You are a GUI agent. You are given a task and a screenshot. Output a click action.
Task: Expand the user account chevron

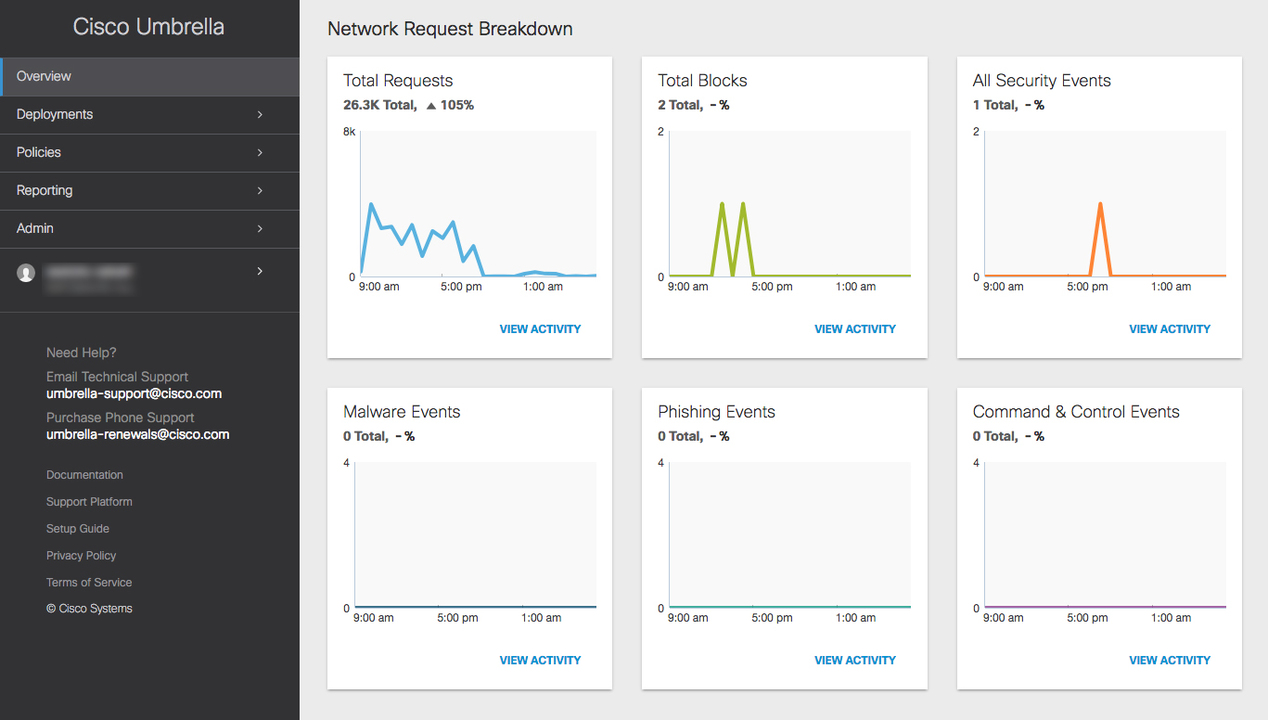[x=260, y=271]
